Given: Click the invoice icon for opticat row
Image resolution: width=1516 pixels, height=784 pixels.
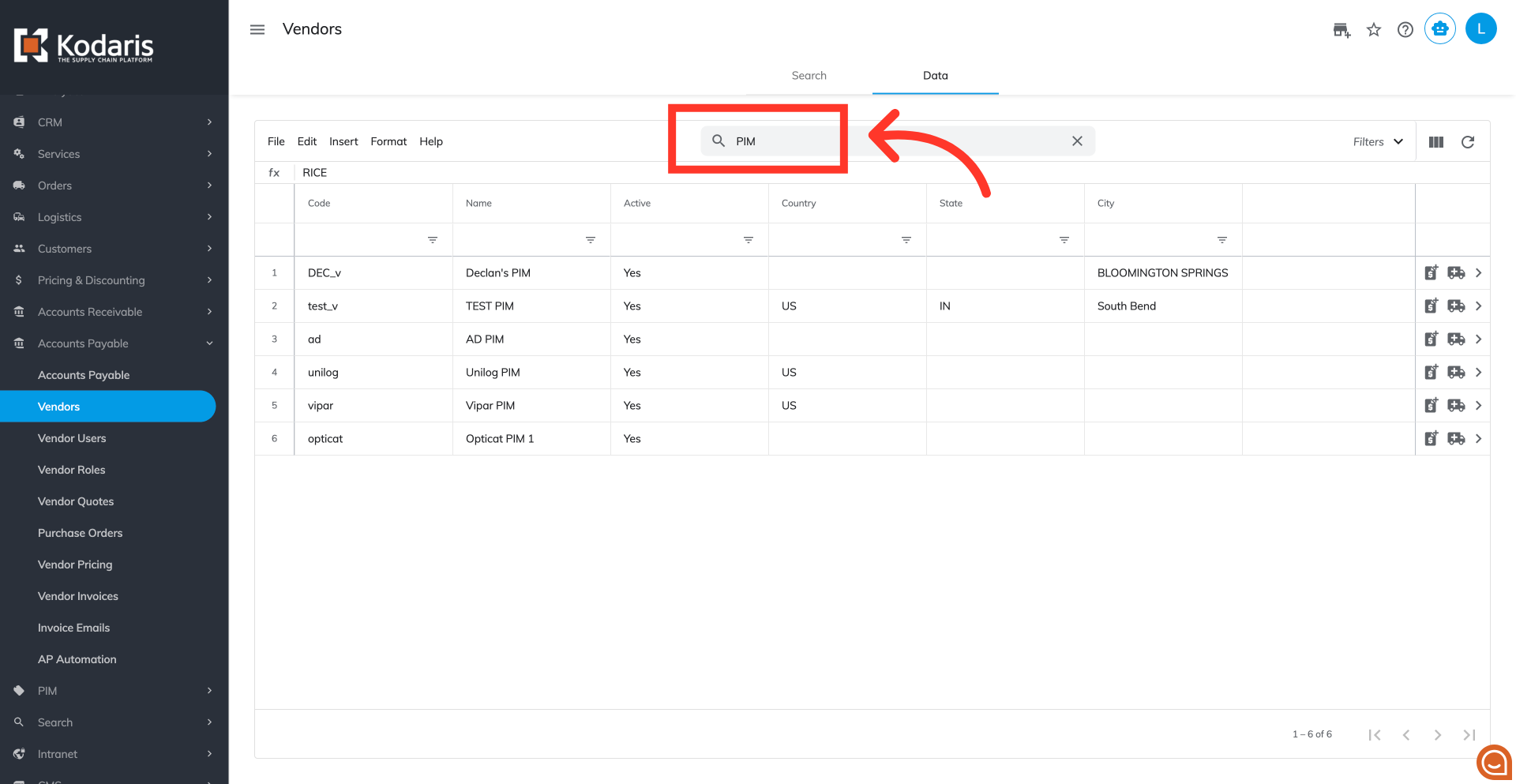Looking at the screenshot, I should click(1432, 438).
